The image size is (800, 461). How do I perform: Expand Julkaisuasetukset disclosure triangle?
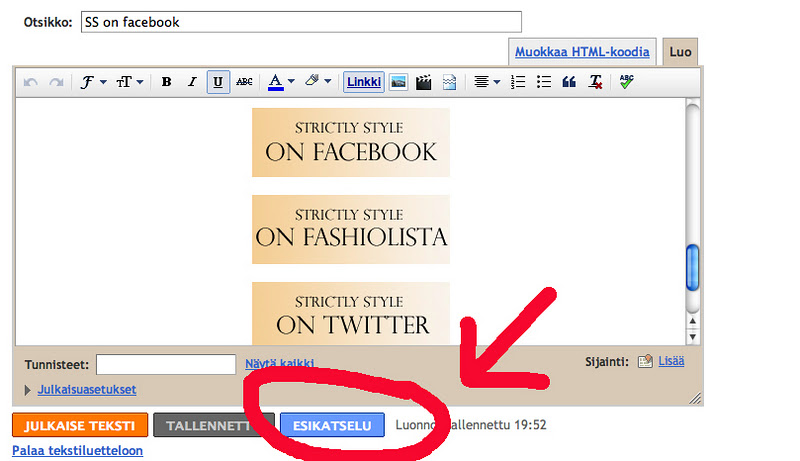(28, 390)
